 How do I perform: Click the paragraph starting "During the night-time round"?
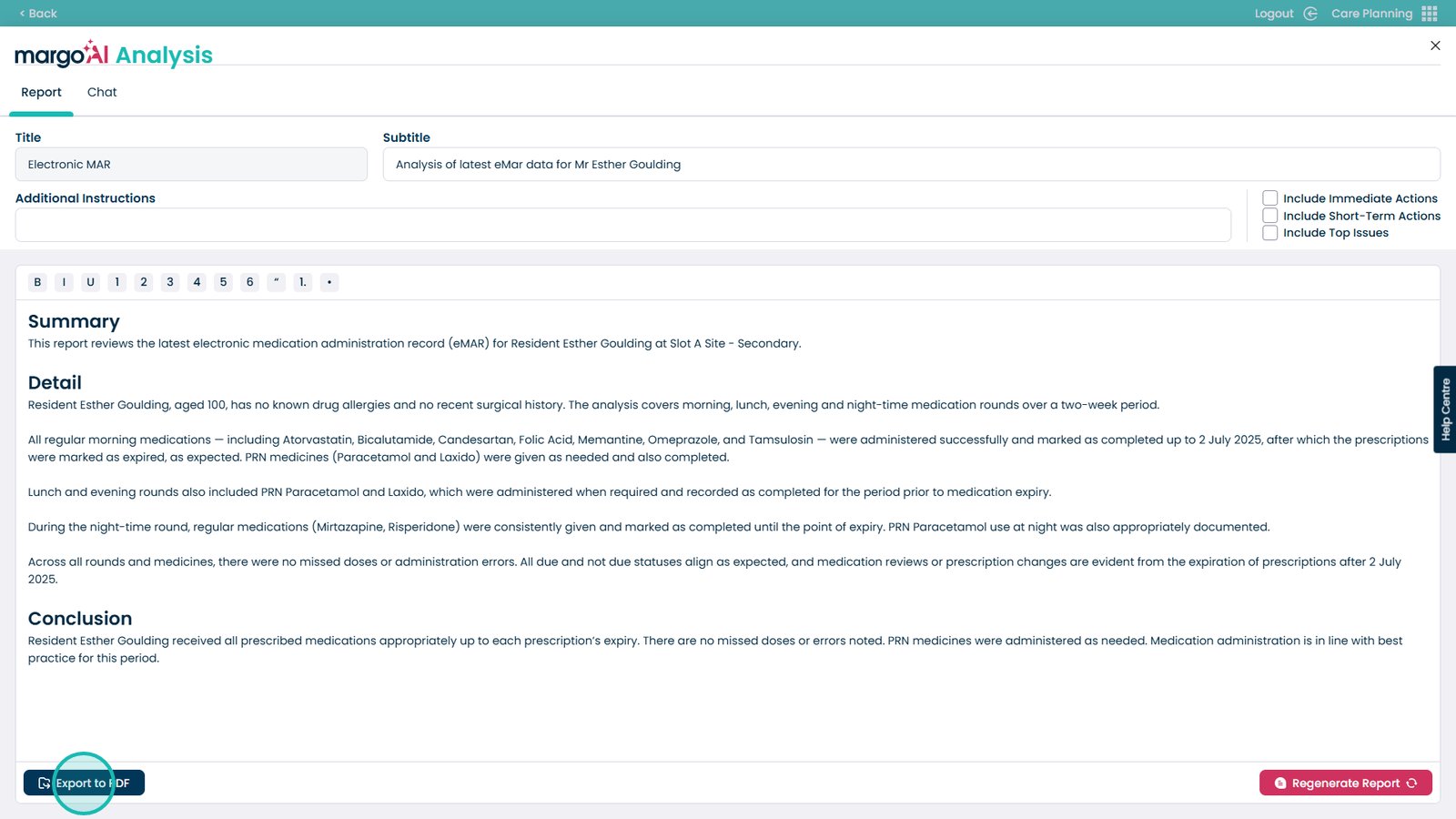[x=649, y=527]
